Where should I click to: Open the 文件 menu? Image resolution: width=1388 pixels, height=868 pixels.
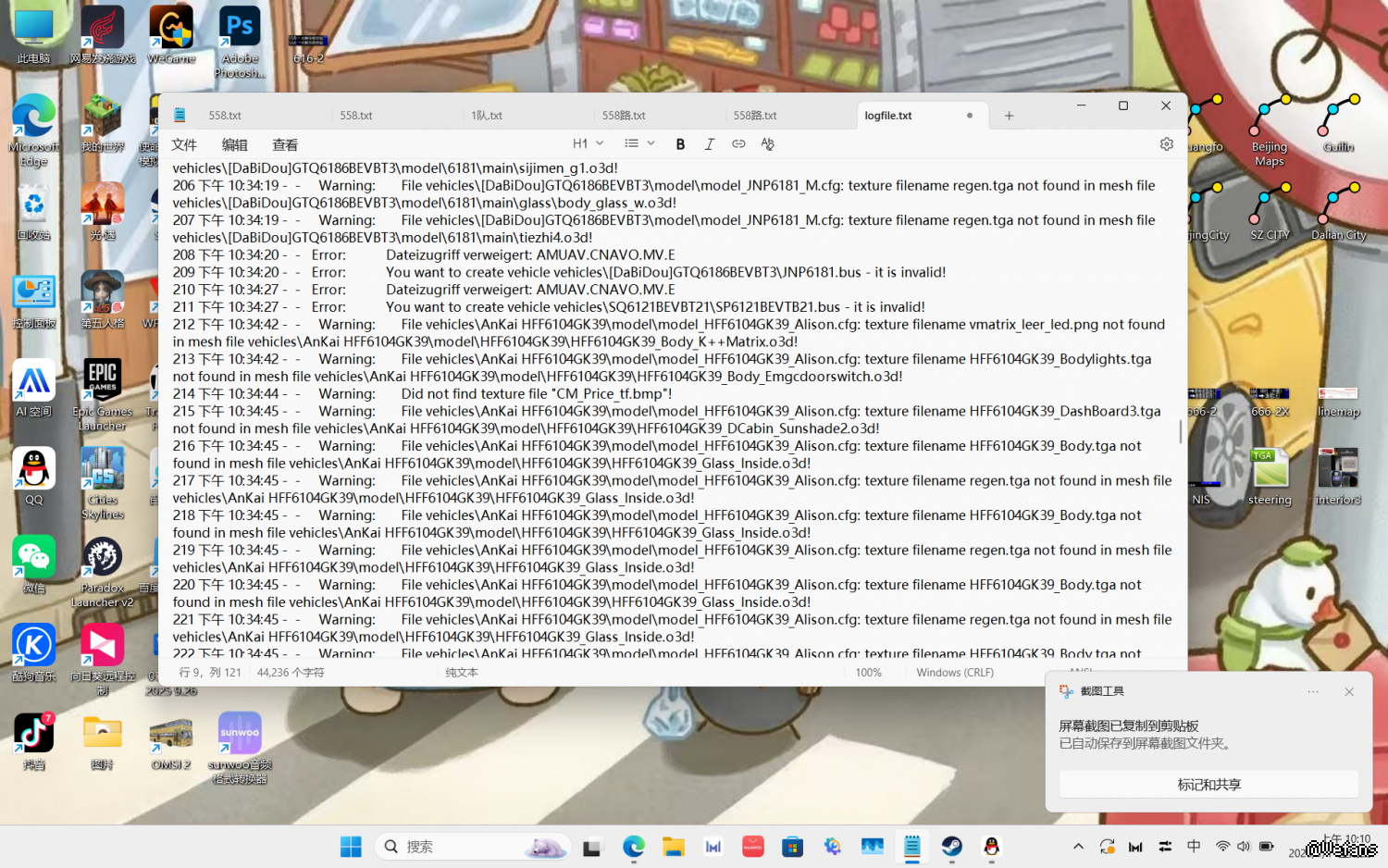pos(184,145)
